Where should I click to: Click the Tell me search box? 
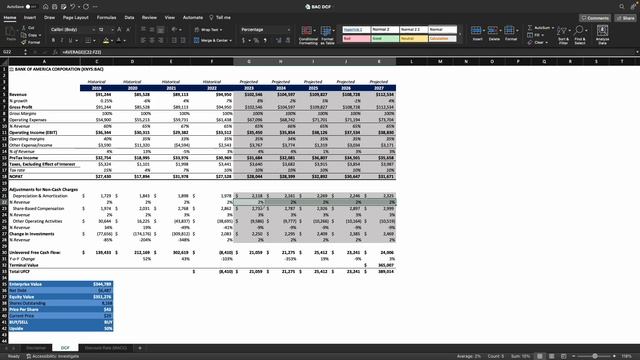tap(220, 18)
